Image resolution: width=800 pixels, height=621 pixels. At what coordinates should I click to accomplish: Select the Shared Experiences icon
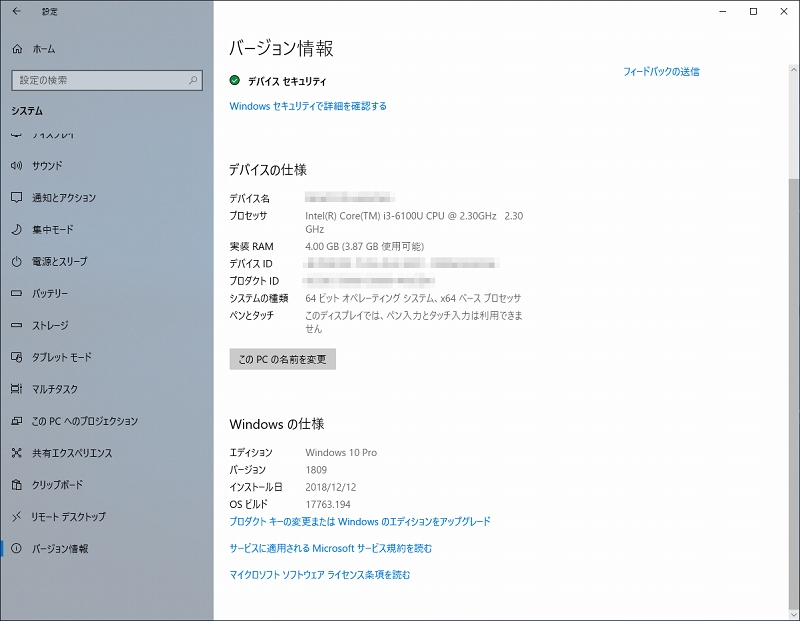pyautogui.click(x=17, y=453)
